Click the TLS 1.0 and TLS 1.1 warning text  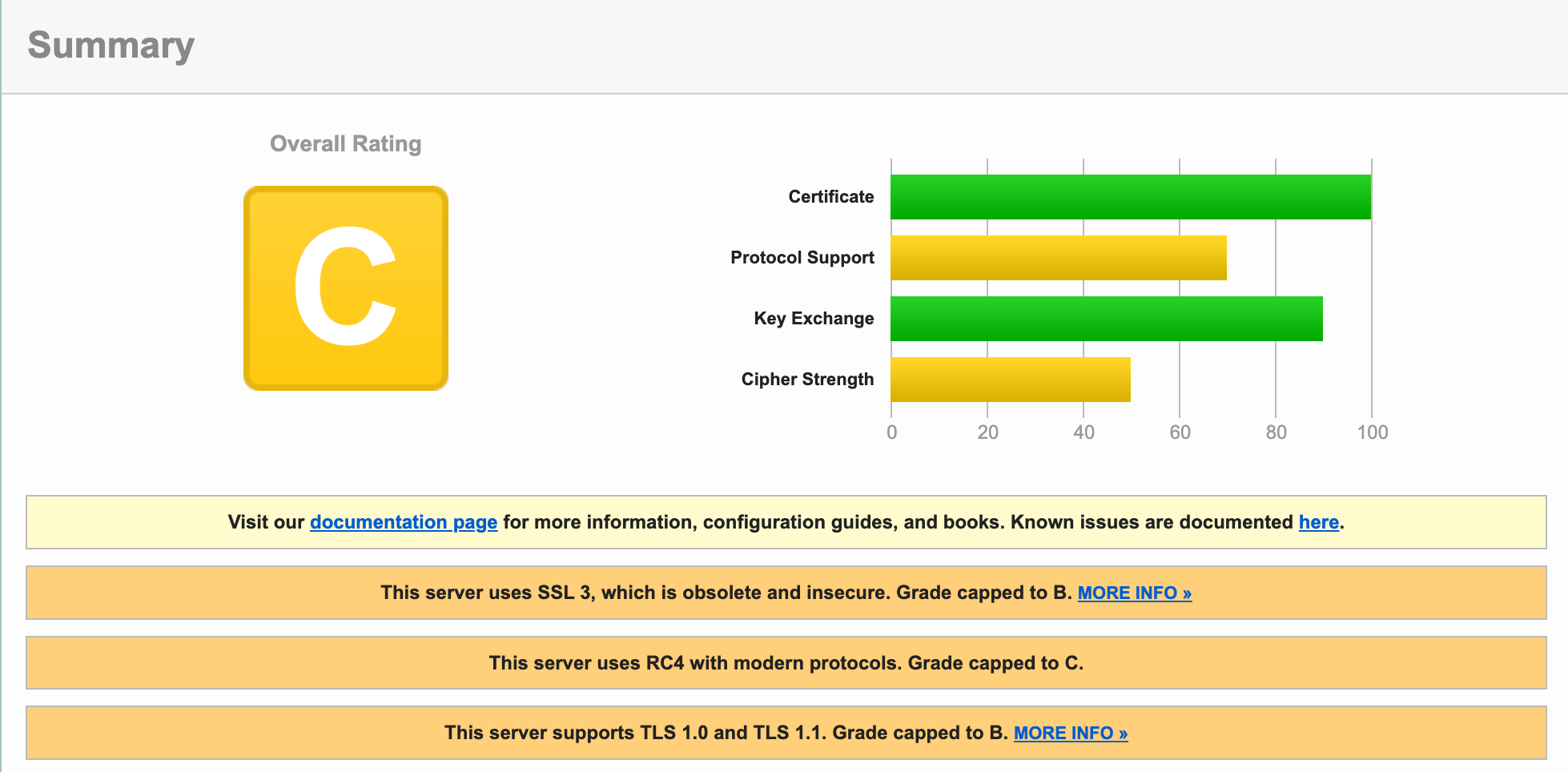point(726,733)
